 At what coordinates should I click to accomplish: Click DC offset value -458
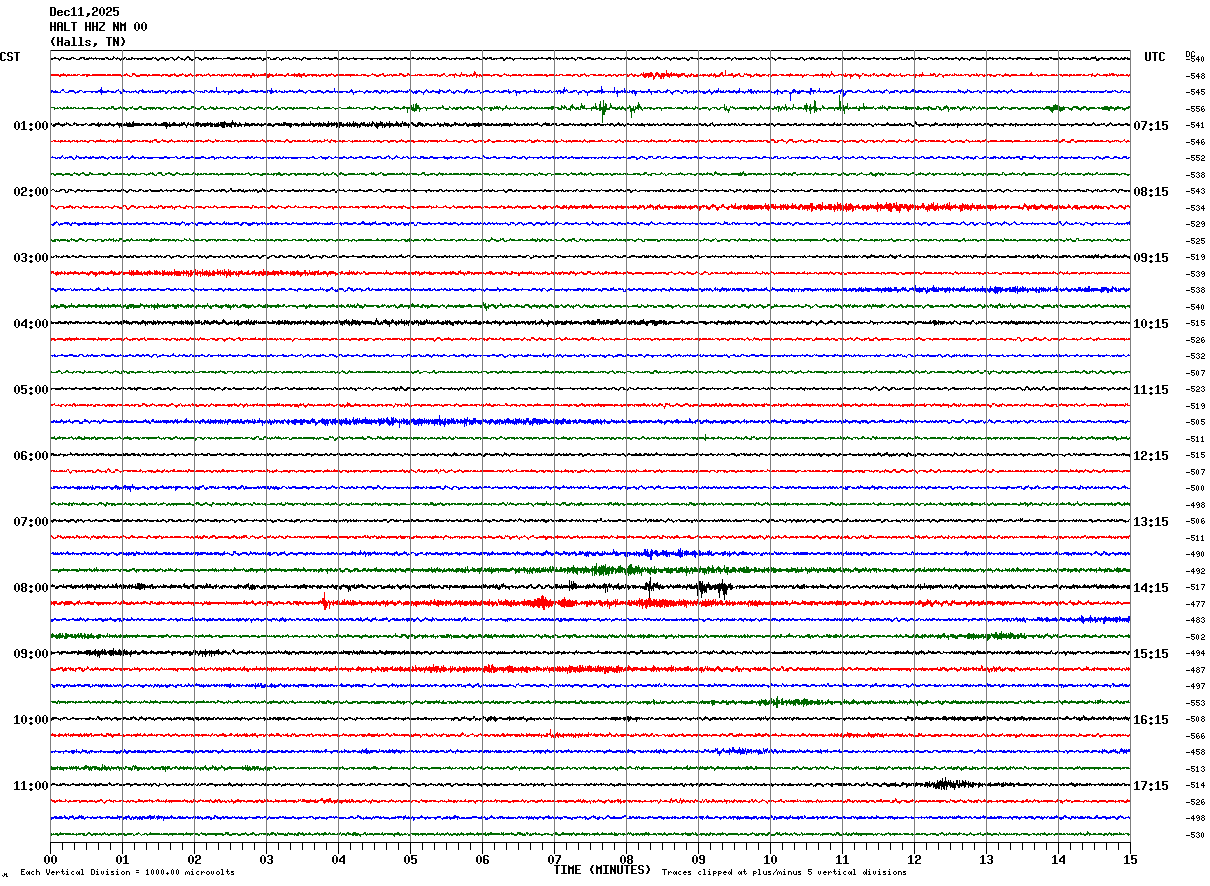click(1195, 753)
